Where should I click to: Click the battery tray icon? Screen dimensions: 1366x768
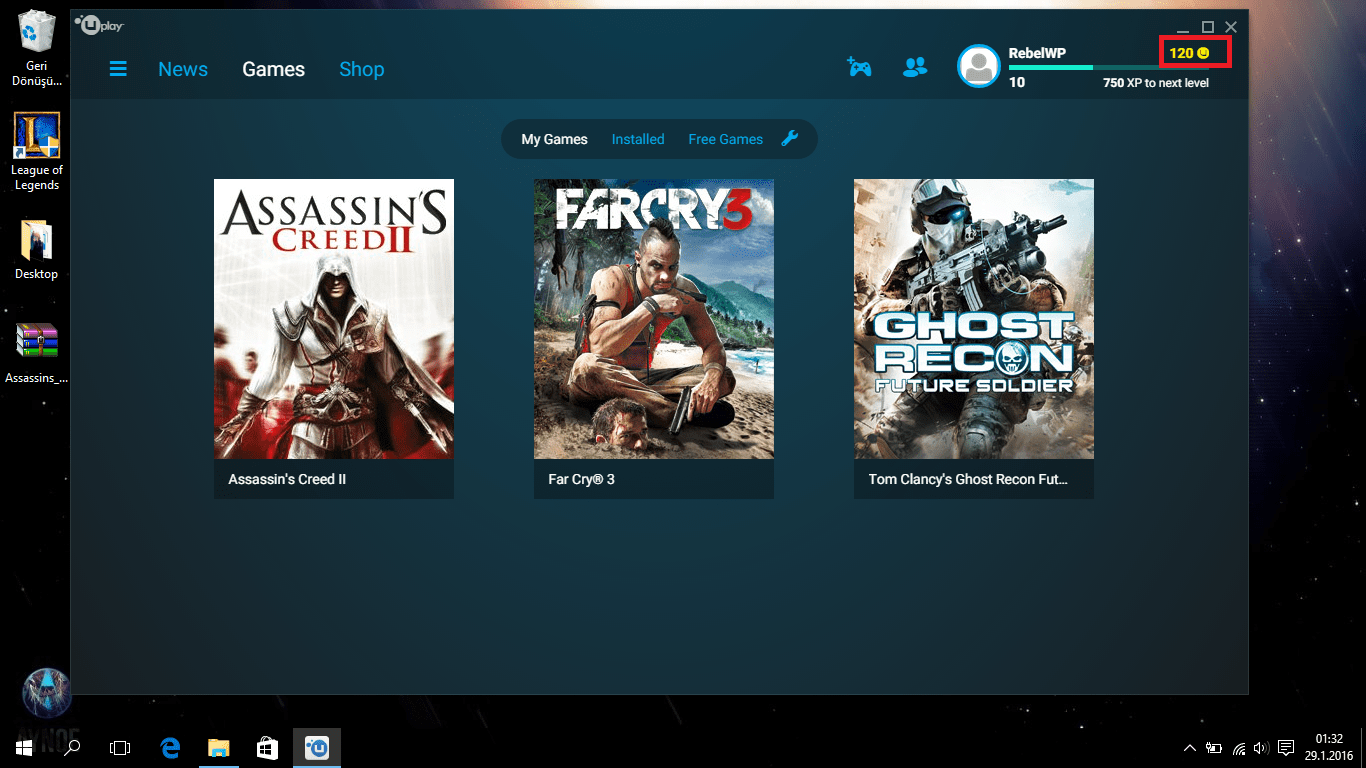pyautogui.click(x=1214, y=747)
